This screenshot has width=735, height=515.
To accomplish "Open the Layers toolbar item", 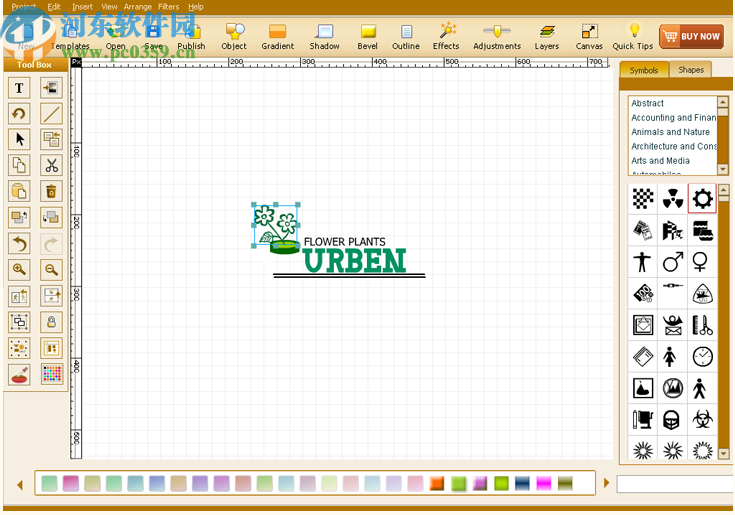I will click(x=547, y=37).
